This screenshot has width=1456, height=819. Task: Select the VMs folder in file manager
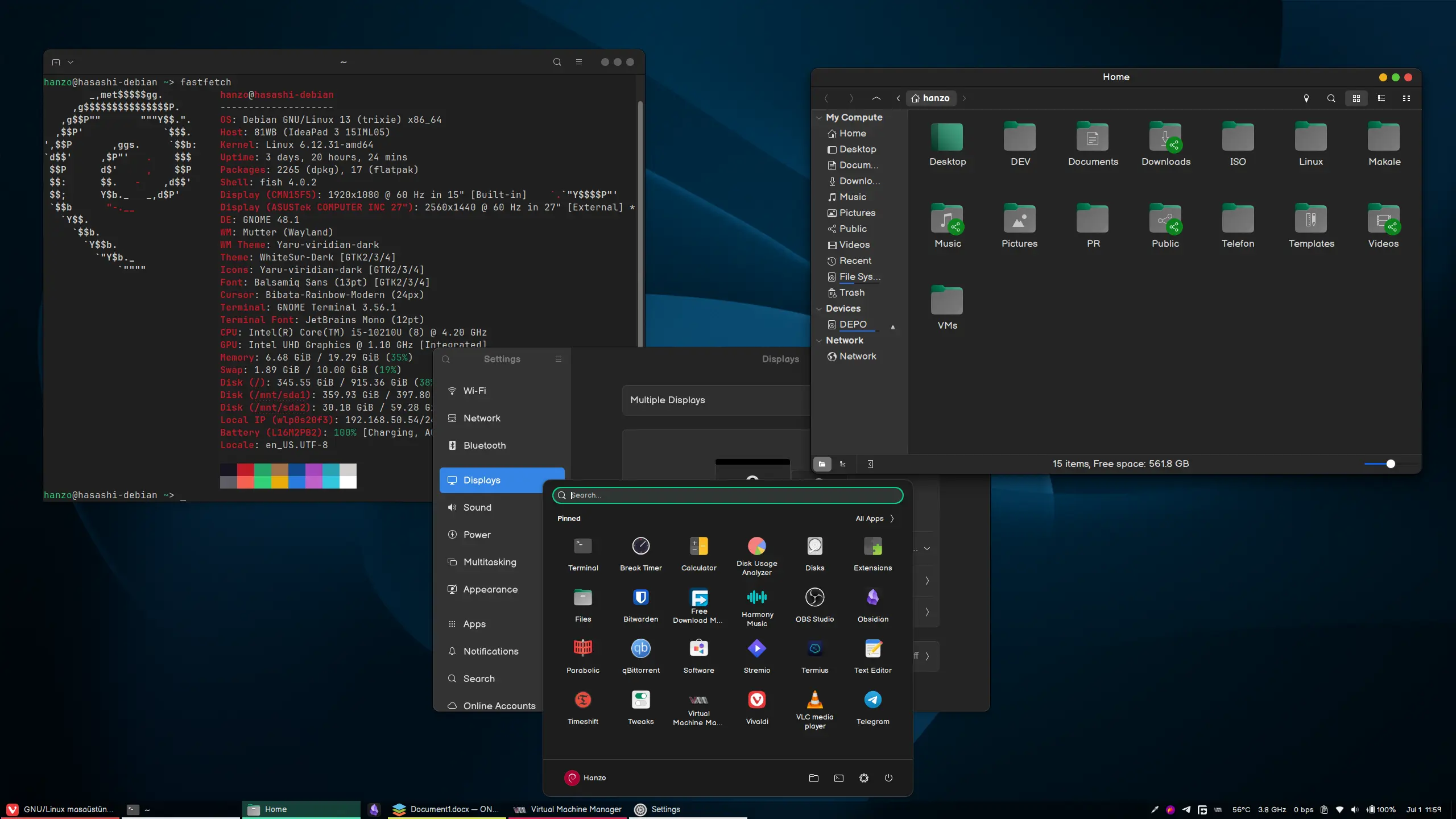947,308
